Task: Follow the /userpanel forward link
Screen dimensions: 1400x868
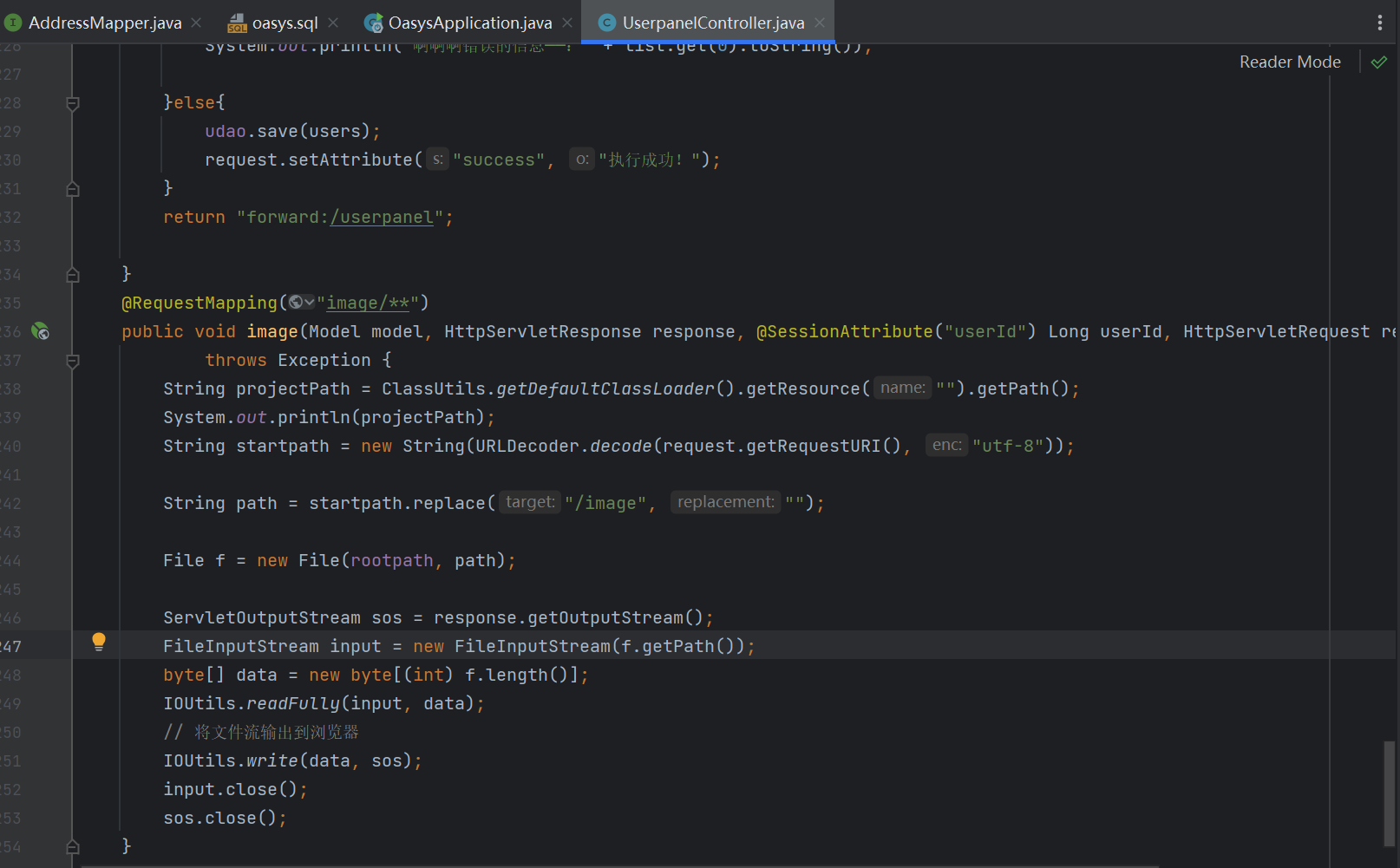Action: click(382, 218)
